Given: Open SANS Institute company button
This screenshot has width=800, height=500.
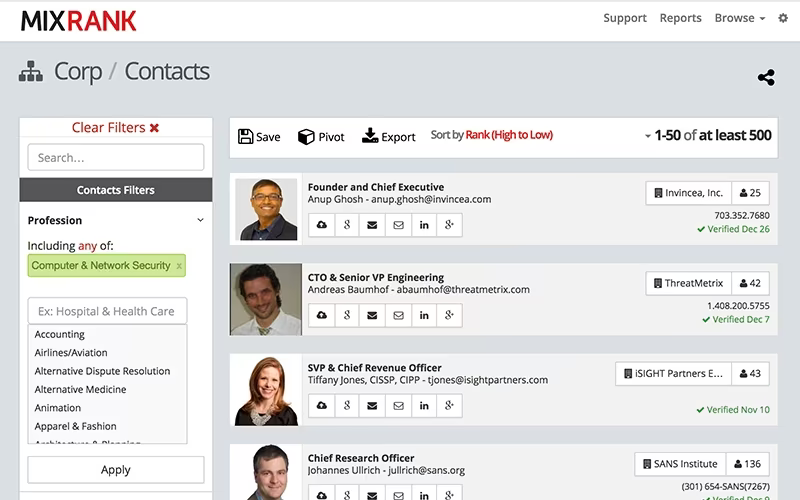Looking at the screenshot, I should tap(680, 464).
